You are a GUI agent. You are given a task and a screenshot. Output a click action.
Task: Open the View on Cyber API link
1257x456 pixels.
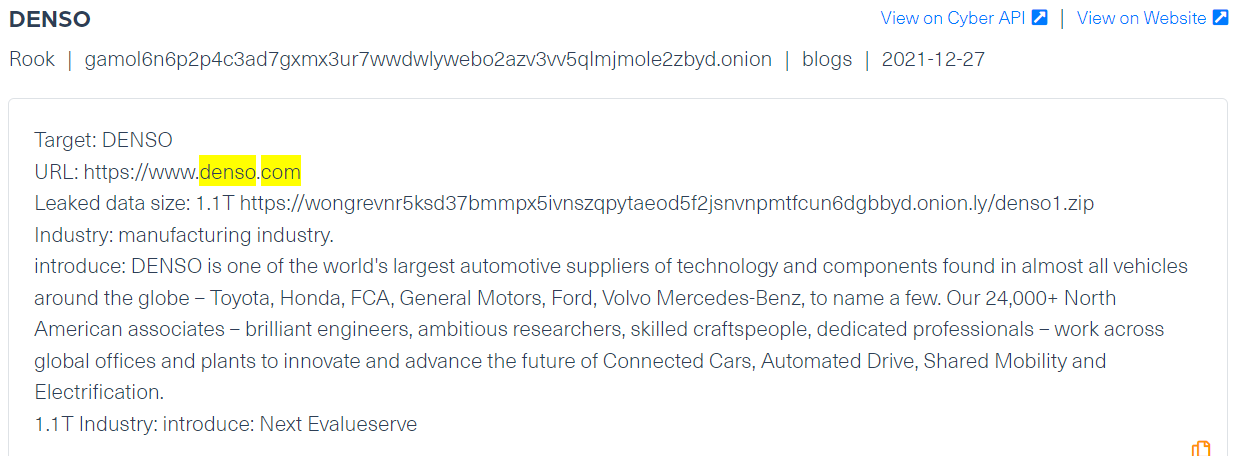point(953,18)
